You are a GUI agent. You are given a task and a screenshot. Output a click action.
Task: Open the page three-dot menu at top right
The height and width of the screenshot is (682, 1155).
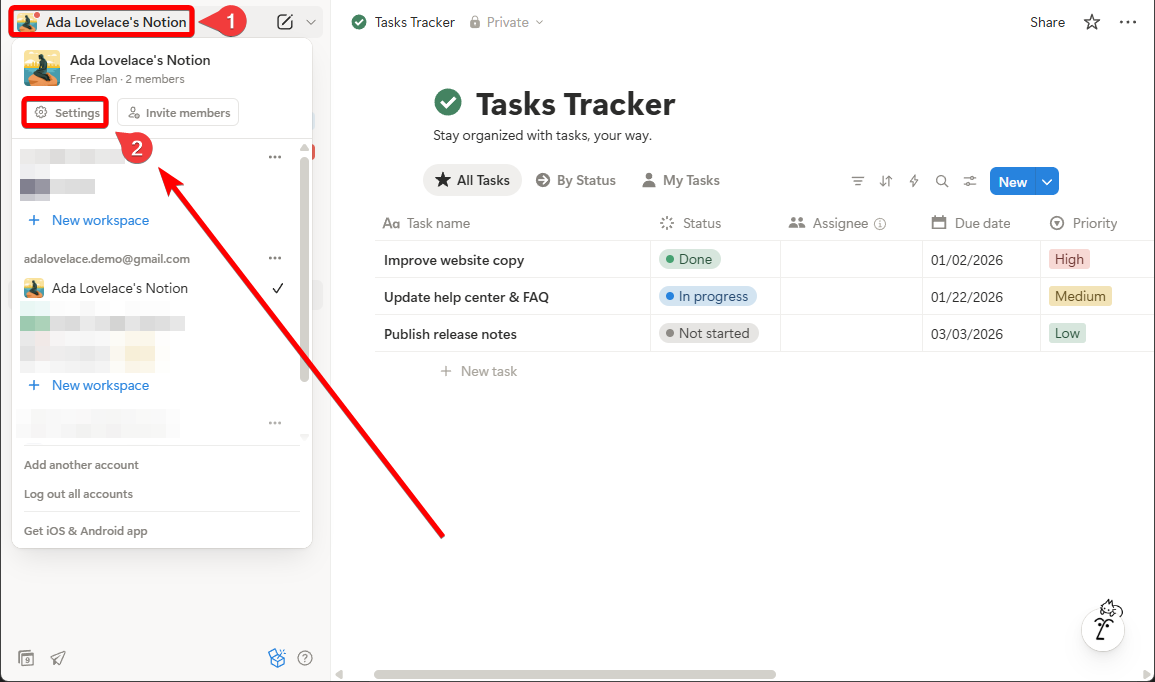(x=1128, y=22)
